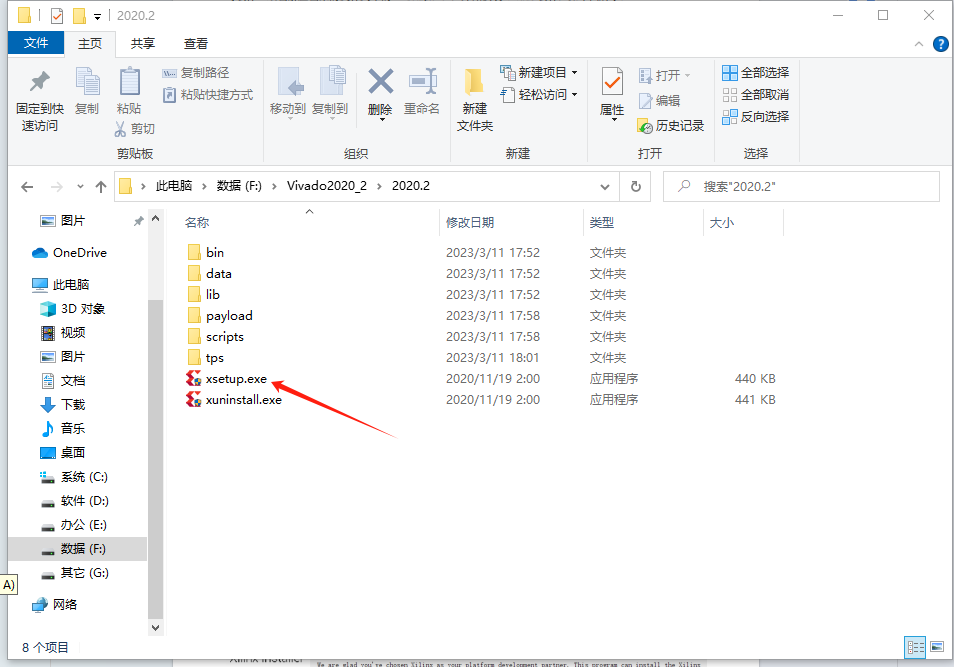This screenshot has height=667, width=954.
Task: Select 软件 (D:) drive in sidebar
Action: pos(74,501)
